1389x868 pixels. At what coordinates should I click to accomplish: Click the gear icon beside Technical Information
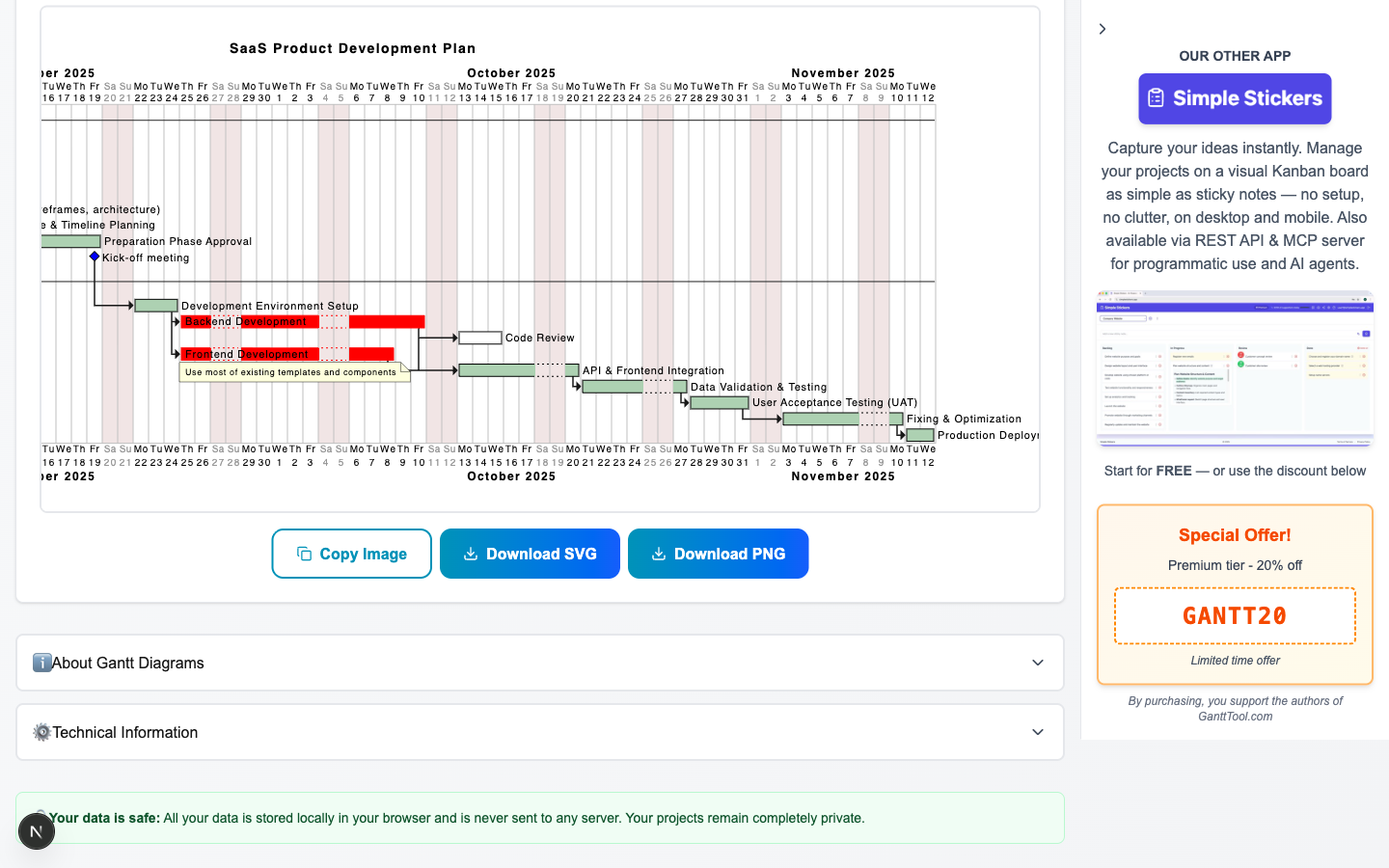point(41,732)
